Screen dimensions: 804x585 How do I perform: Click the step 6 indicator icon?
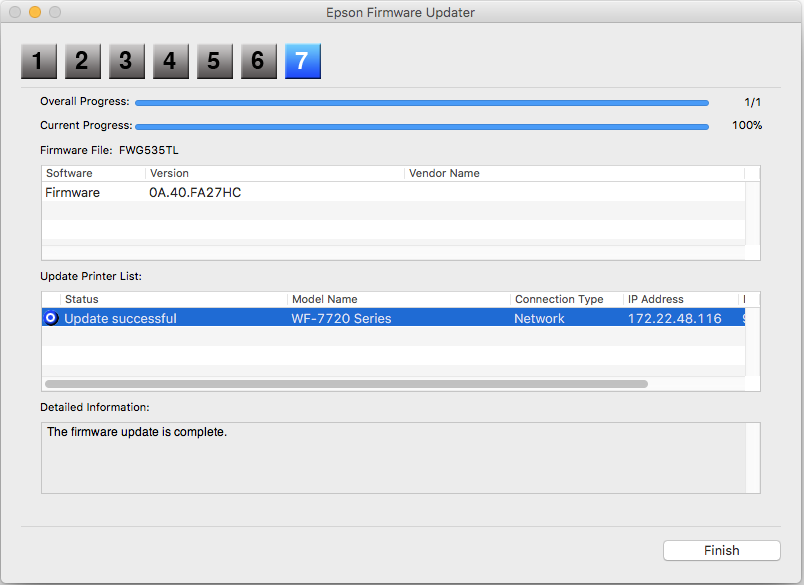pos(259,61)
